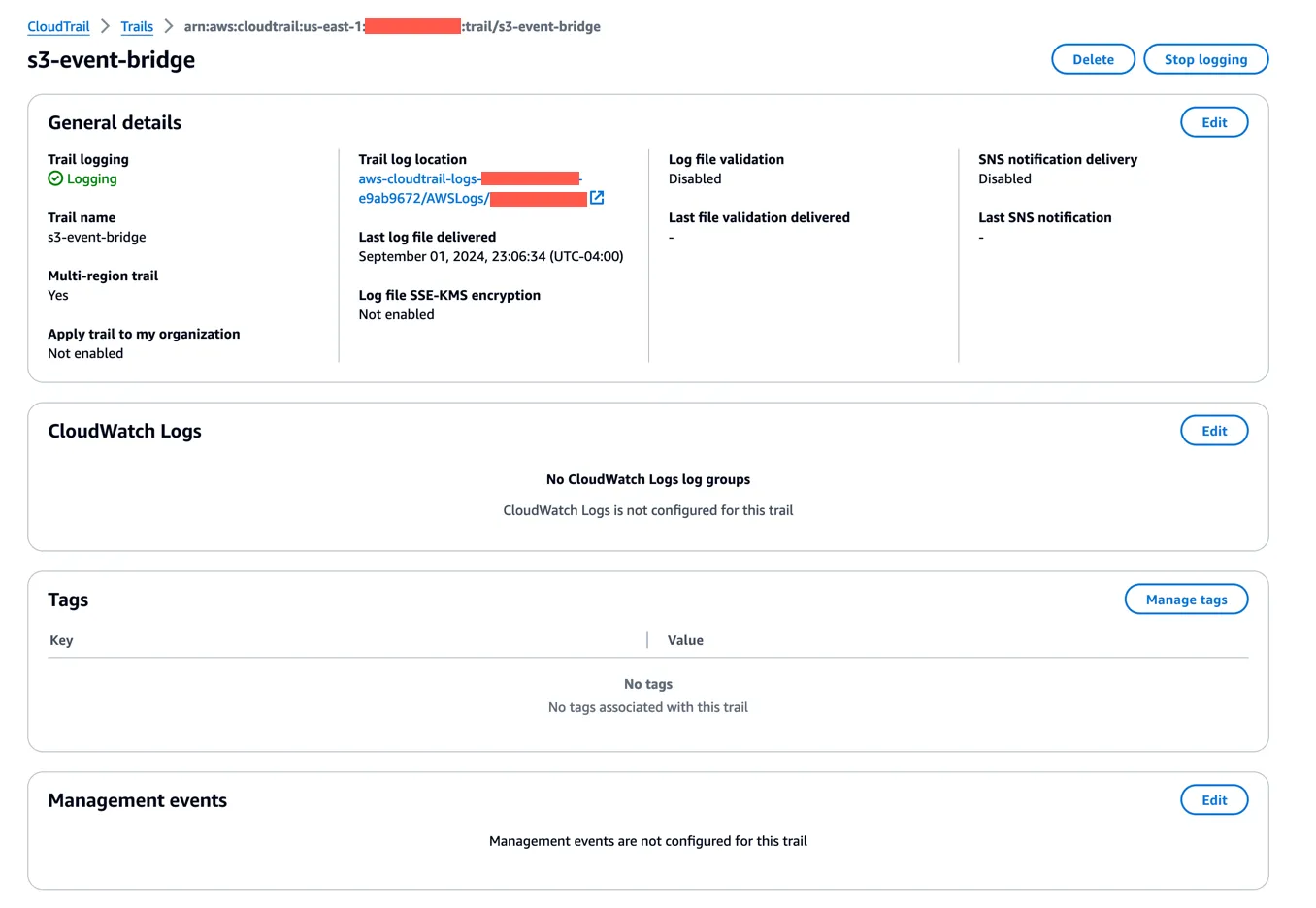Click the green Logging status text
The width and height of the screenshot is (1316, 908).
(89, 178)
